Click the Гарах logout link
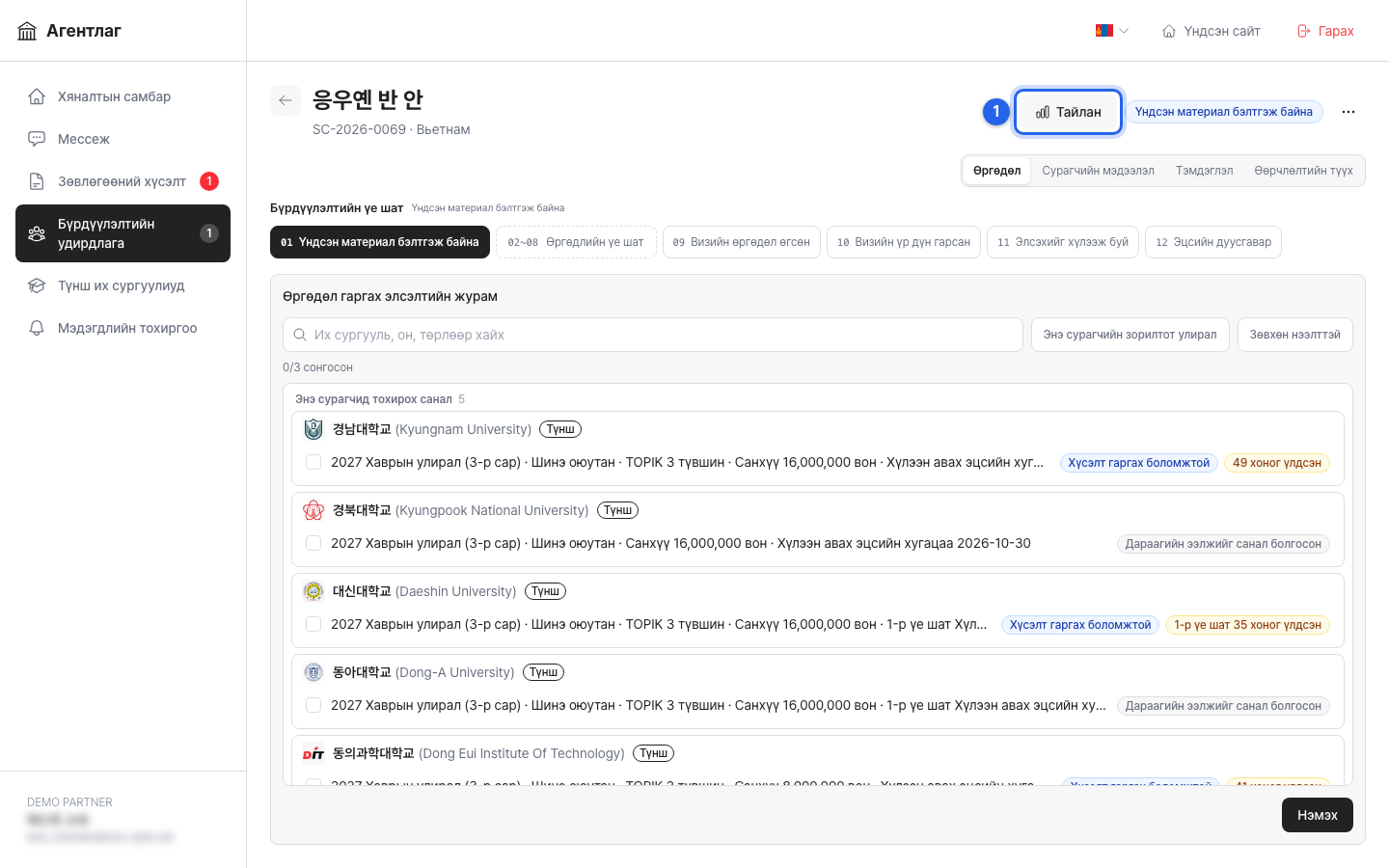 tap(1325, 31)
